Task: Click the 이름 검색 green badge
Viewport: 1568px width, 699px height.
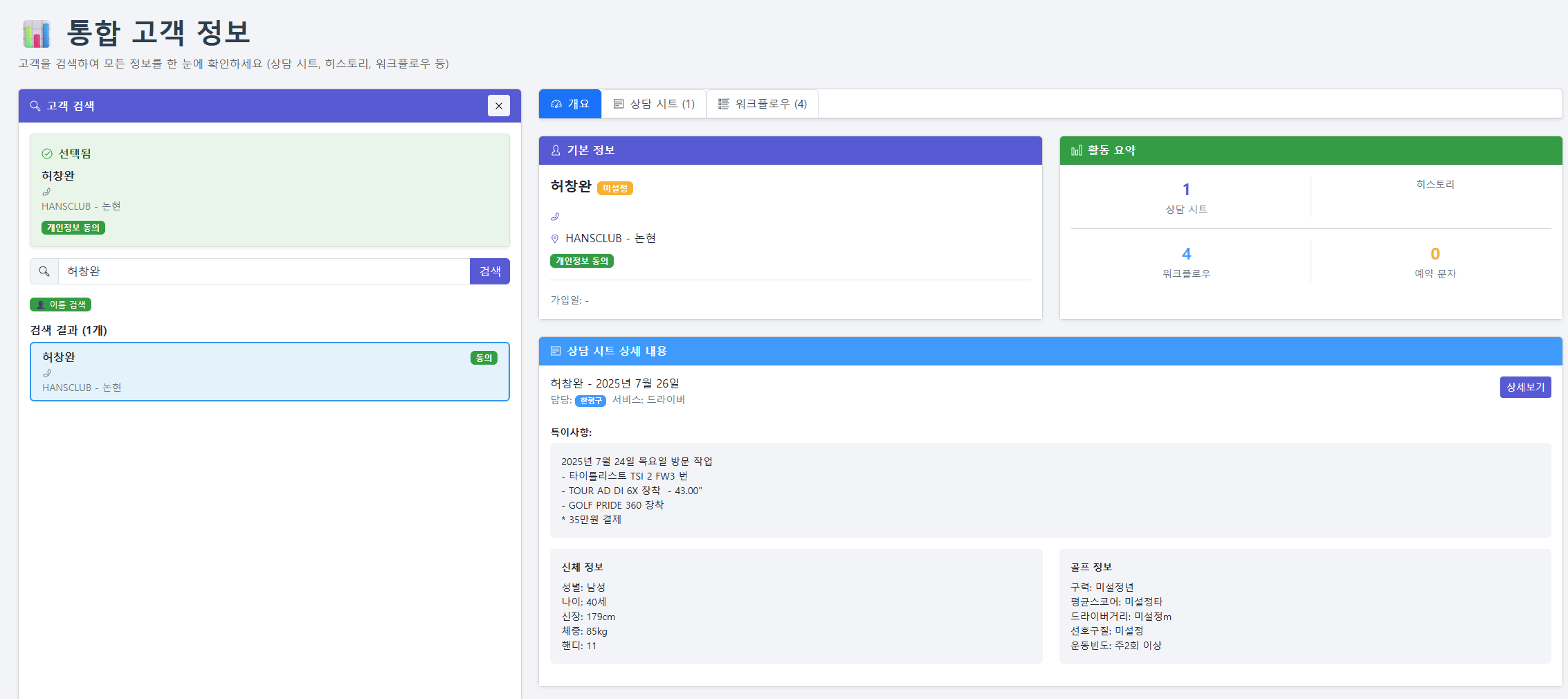Action: tap(61, 305)
